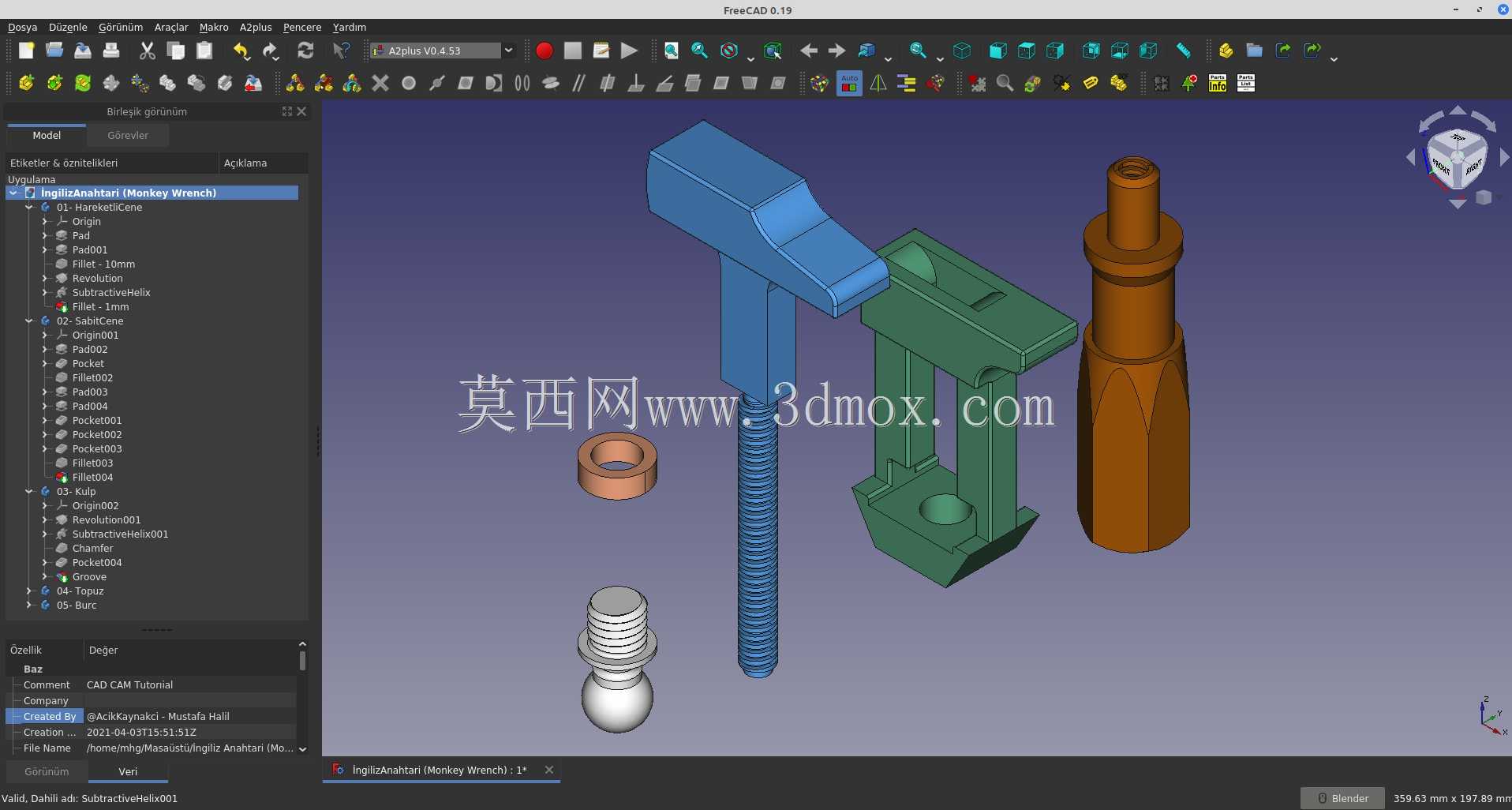Open the Parts Info tool
The image size is (1512, 810).
click(x=1218, y=83)
